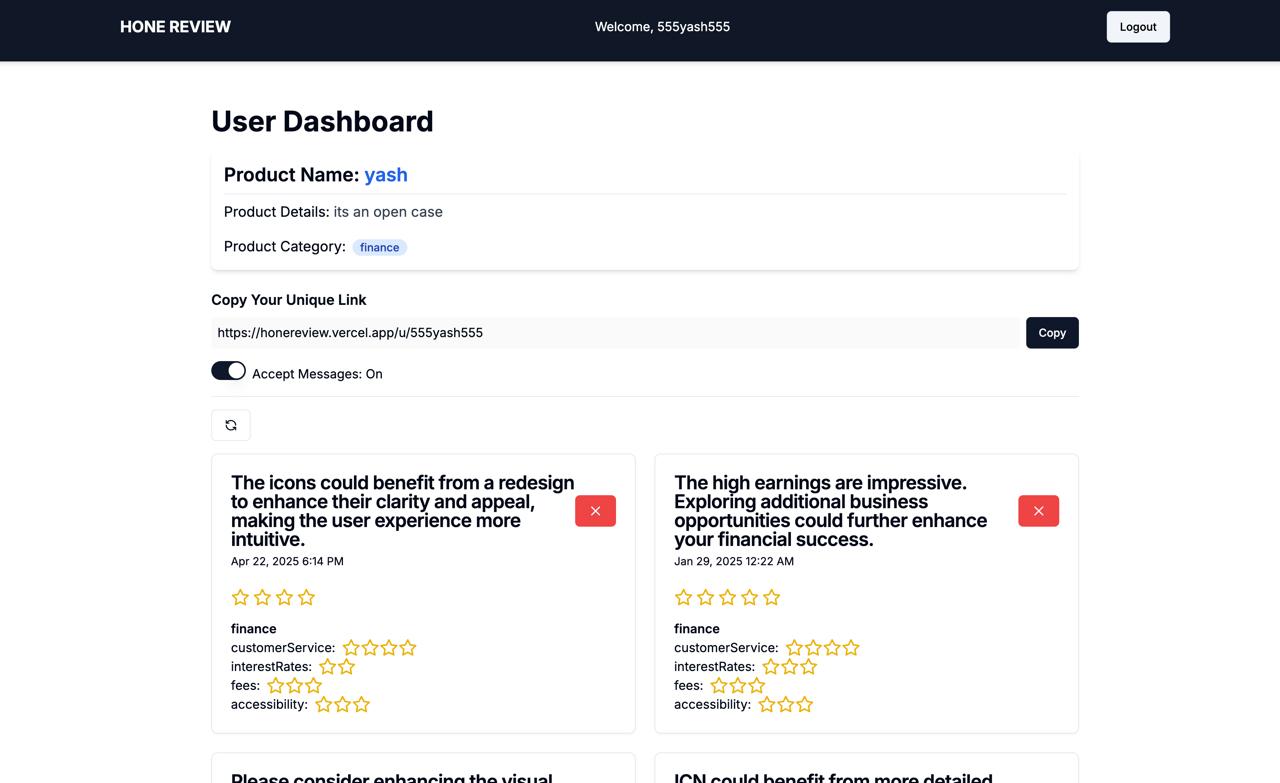Copy the unique link with Copy button

[x=1052, y=333]
